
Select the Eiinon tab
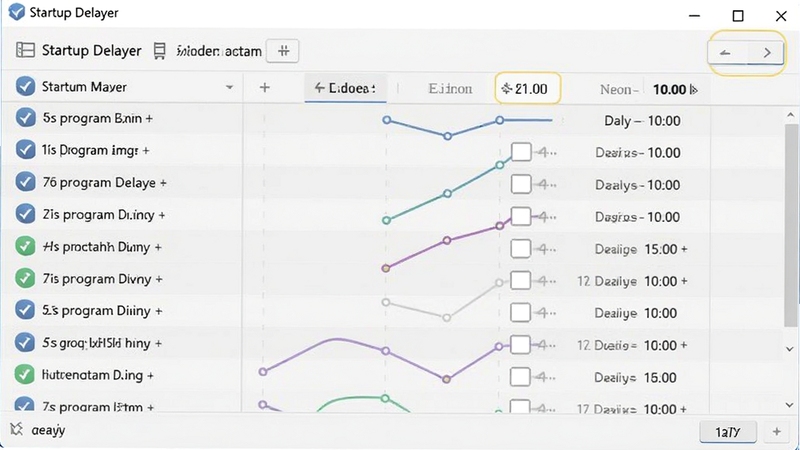click(450, 89)
